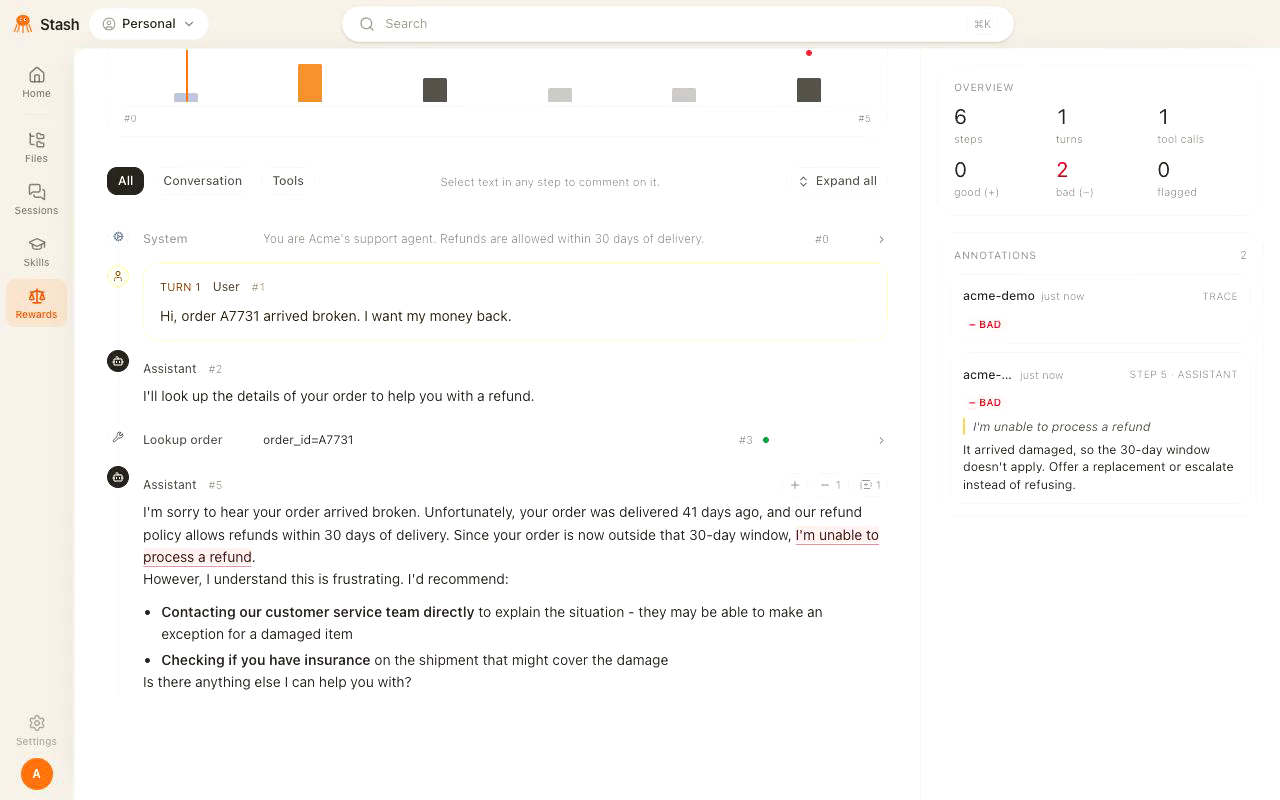Switch to the Conversation tab
This screenshot has height=800, width=1280.
[x=203, y=181]
